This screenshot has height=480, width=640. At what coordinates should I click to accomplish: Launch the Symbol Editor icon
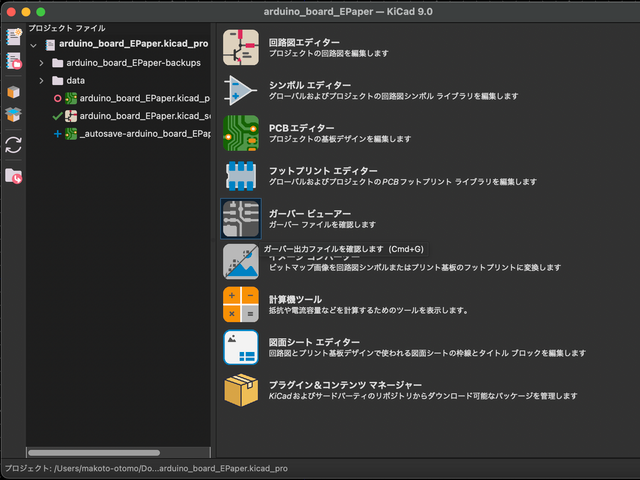[241, 90]
